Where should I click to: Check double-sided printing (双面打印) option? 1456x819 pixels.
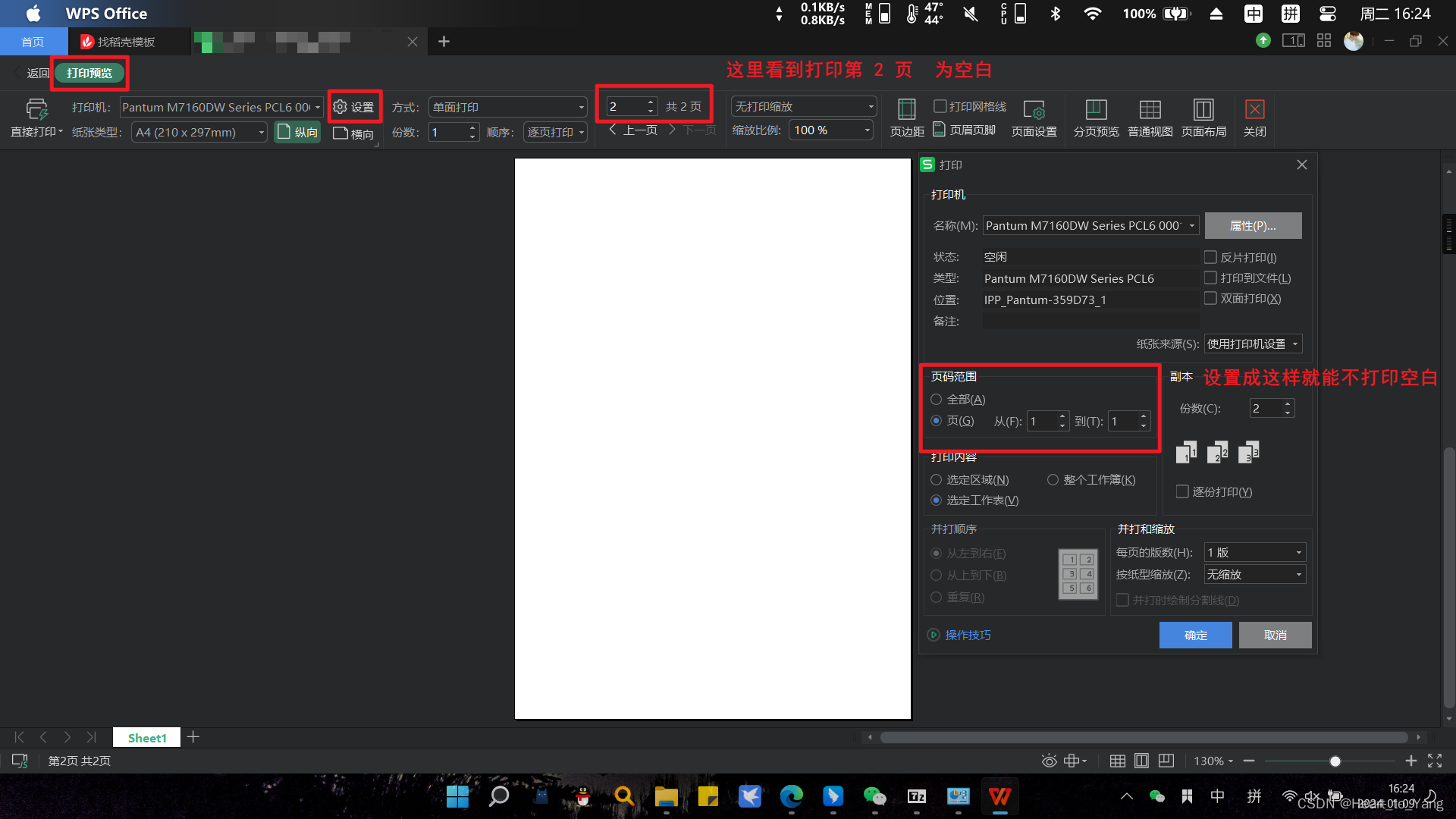tap(1210, 299)
